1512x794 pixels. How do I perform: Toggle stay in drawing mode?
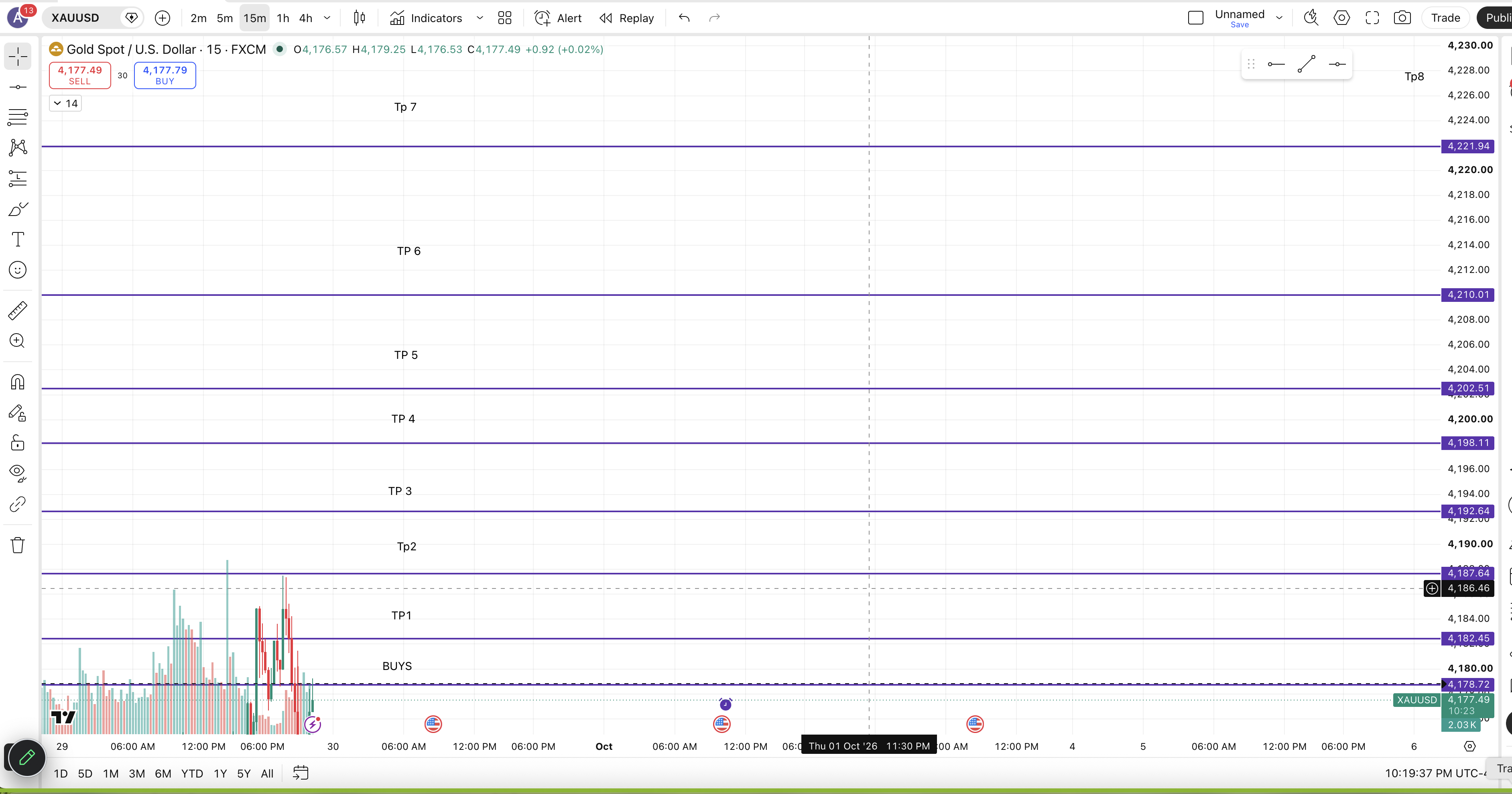pos(18,413)
